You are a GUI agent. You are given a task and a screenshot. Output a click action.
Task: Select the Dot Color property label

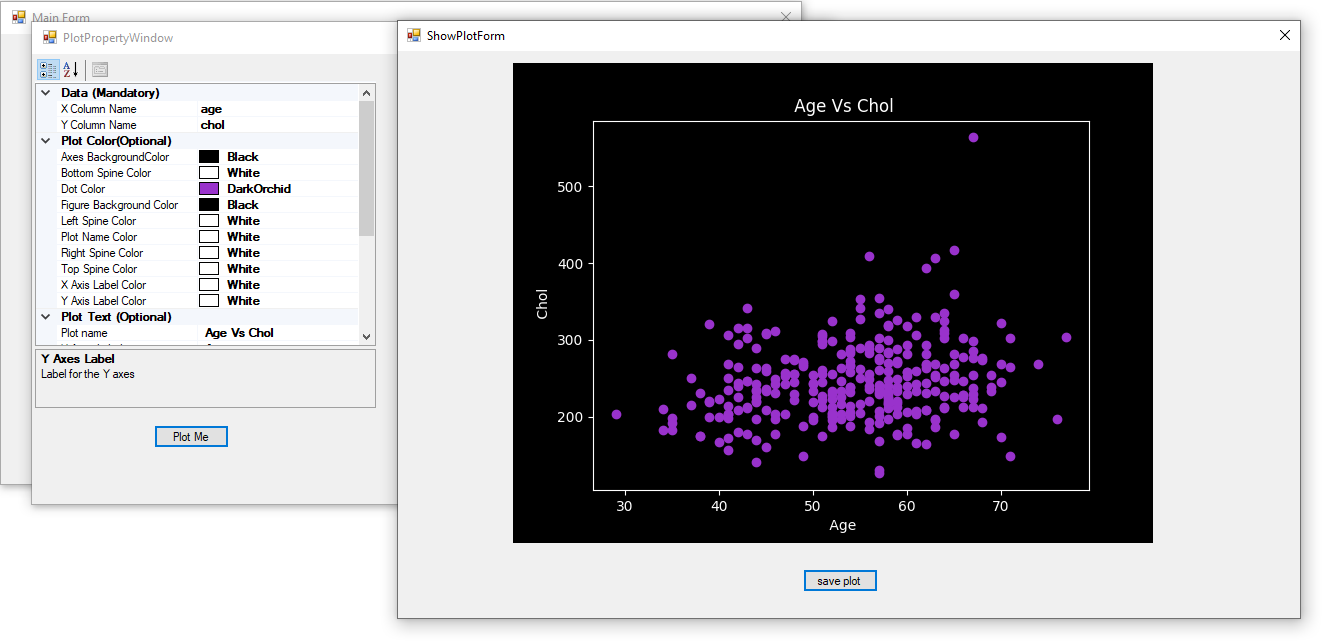[x=83, y=189]
